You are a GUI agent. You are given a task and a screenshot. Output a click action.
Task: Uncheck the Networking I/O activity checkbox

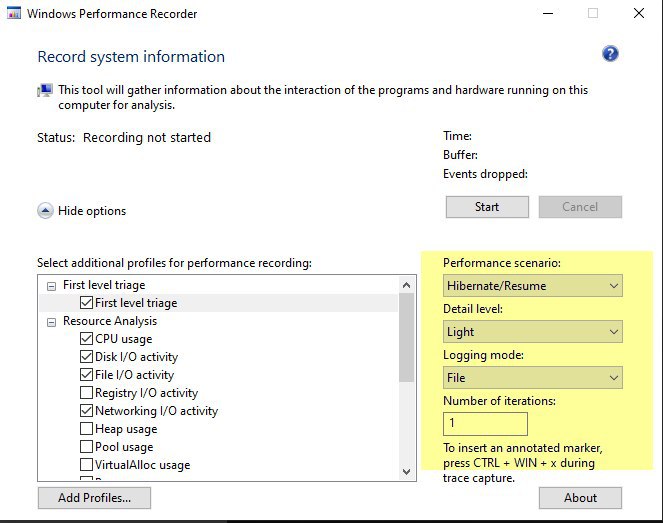(x=86, y=411)
